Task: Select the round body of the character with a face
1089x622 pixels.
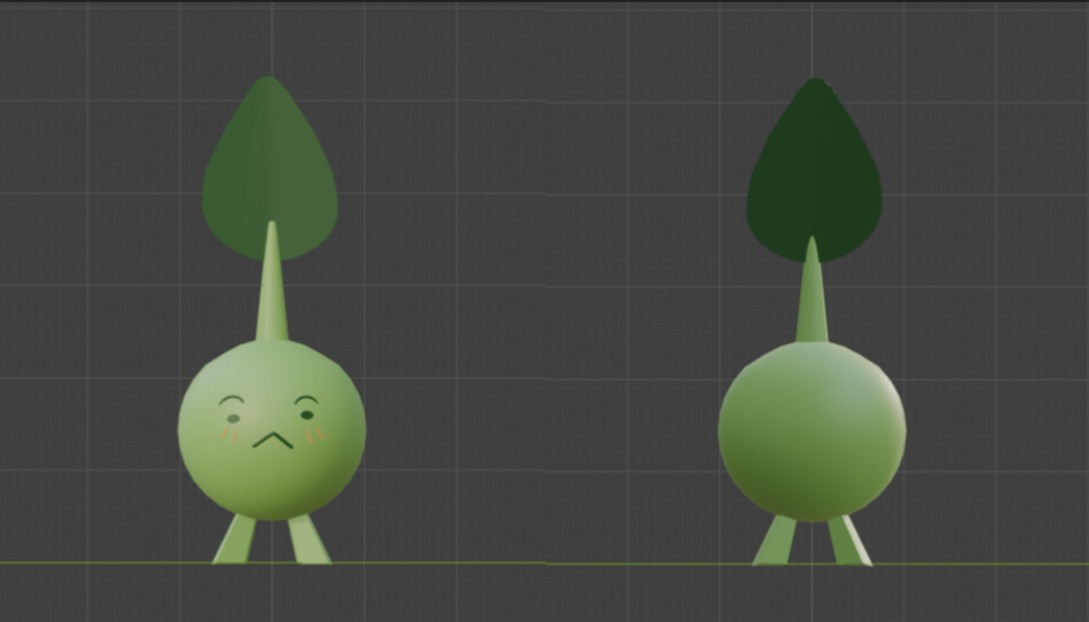Action: pyautogui.click(x=272, y=430)
